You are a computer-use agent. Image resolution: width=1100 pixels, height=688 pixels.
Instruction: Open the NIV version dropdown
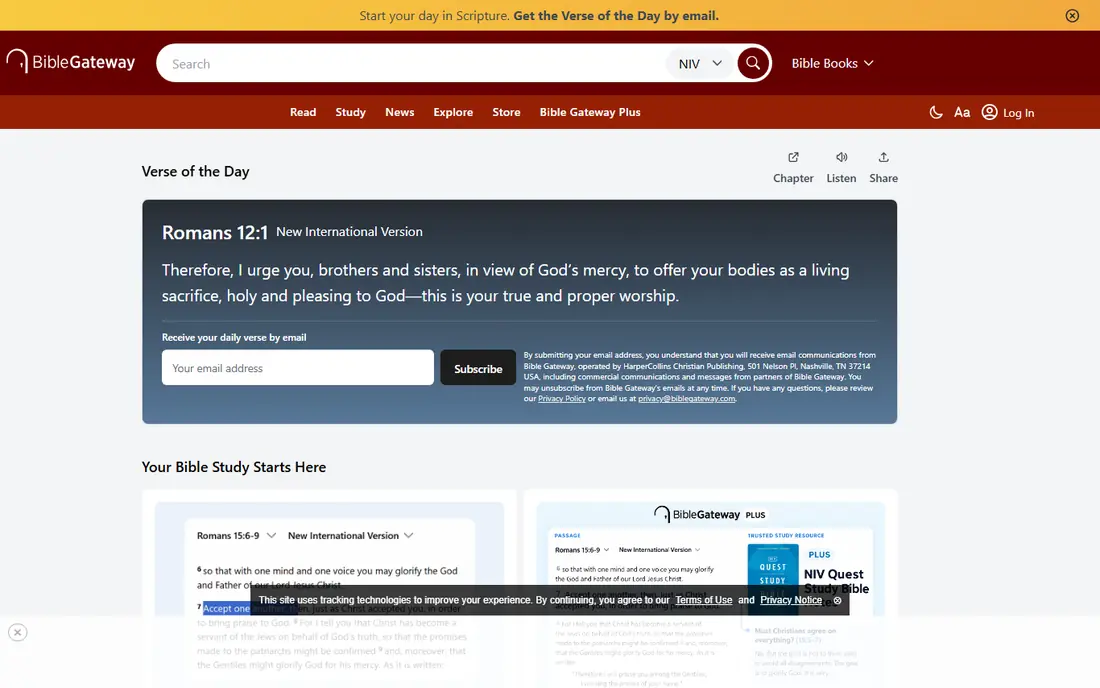click(x=699, y=64)
